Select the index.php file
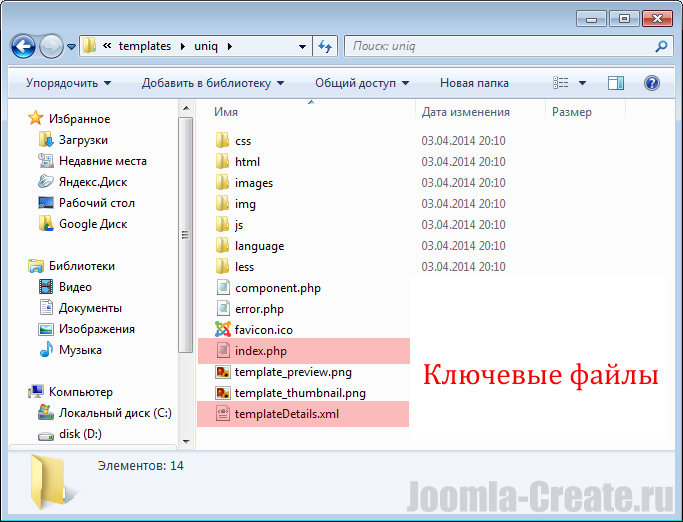 260,351
